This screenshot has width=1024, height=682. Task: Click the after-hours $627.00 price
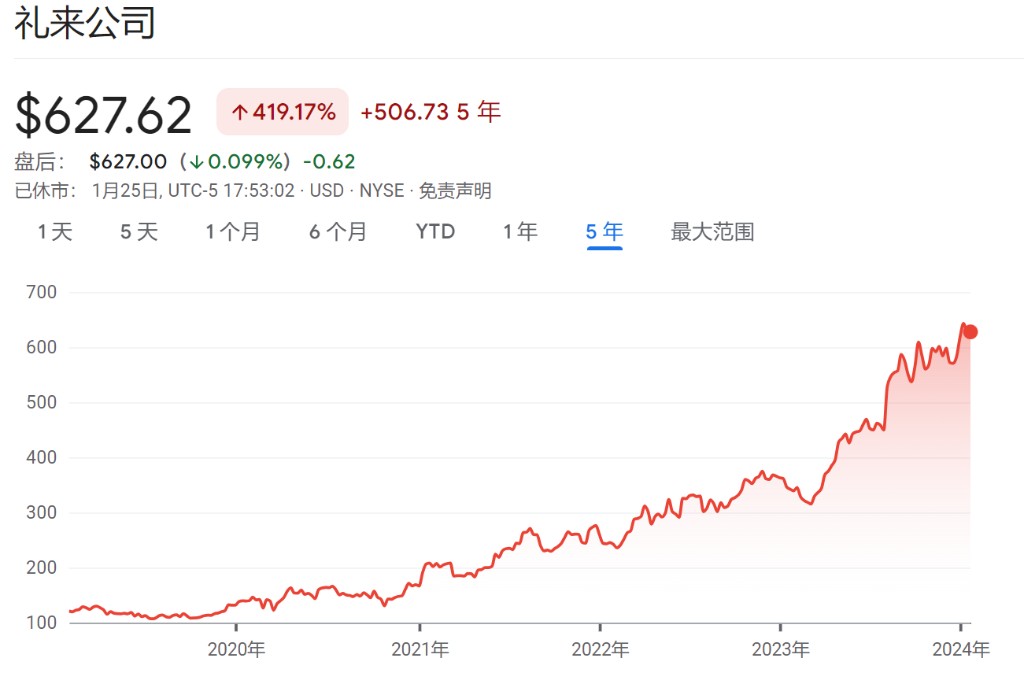128,161
